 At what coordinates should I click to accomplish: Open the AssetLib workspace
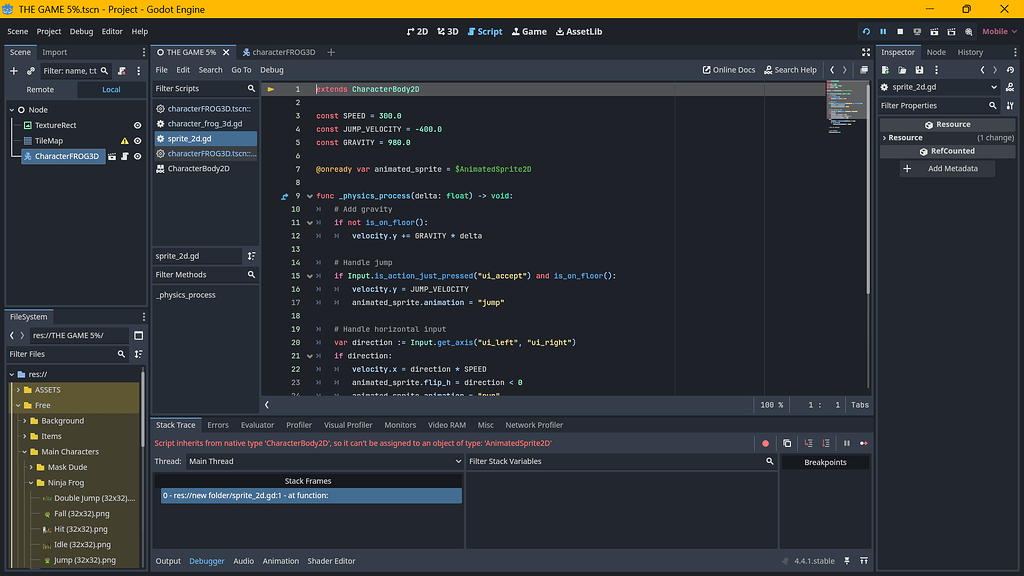tap(579, 31)
